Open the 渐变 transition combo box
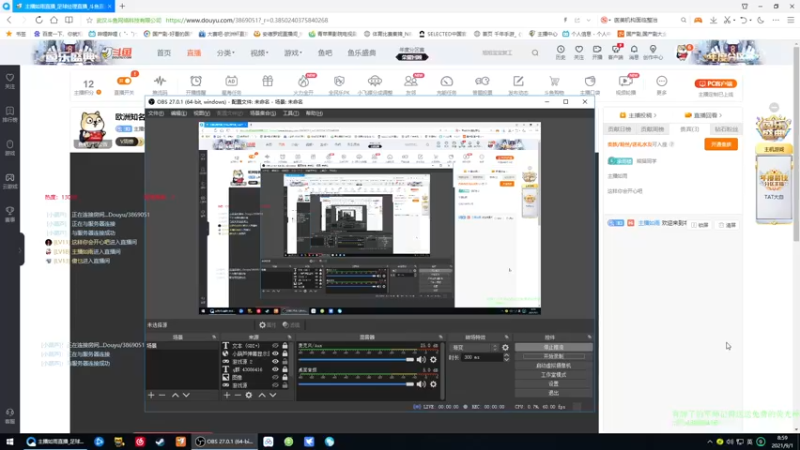 [474, 347]
